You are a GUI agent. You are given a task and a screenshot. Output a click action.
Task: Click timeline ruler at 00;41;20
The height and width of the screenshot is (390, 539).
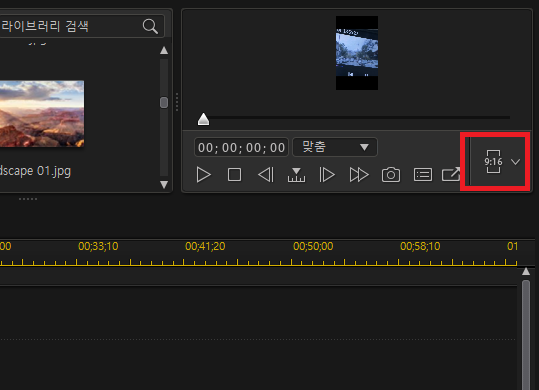(205, 246)
